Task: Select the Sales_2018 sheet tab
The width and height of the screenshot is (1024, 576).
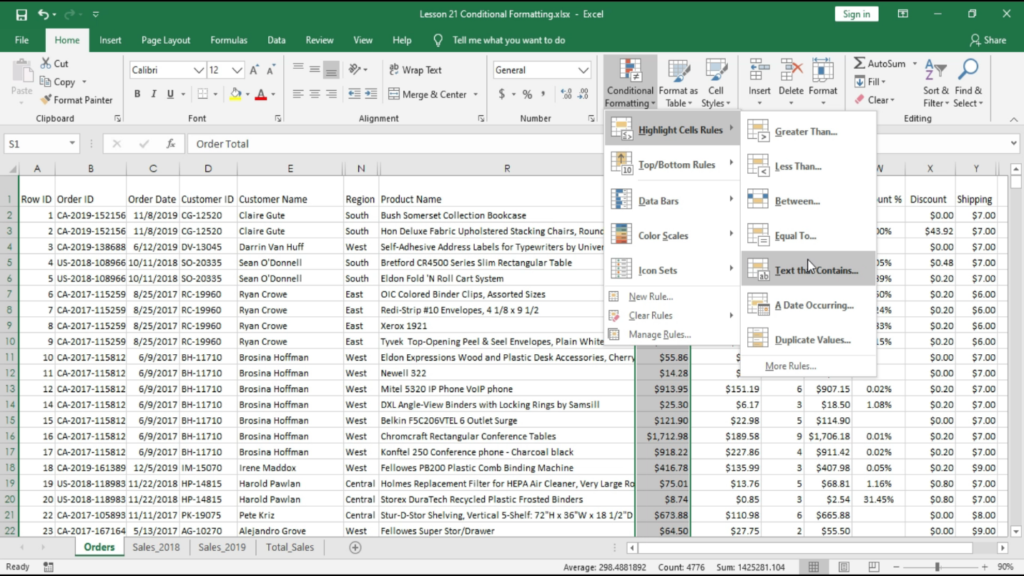Action: point(156,547)
